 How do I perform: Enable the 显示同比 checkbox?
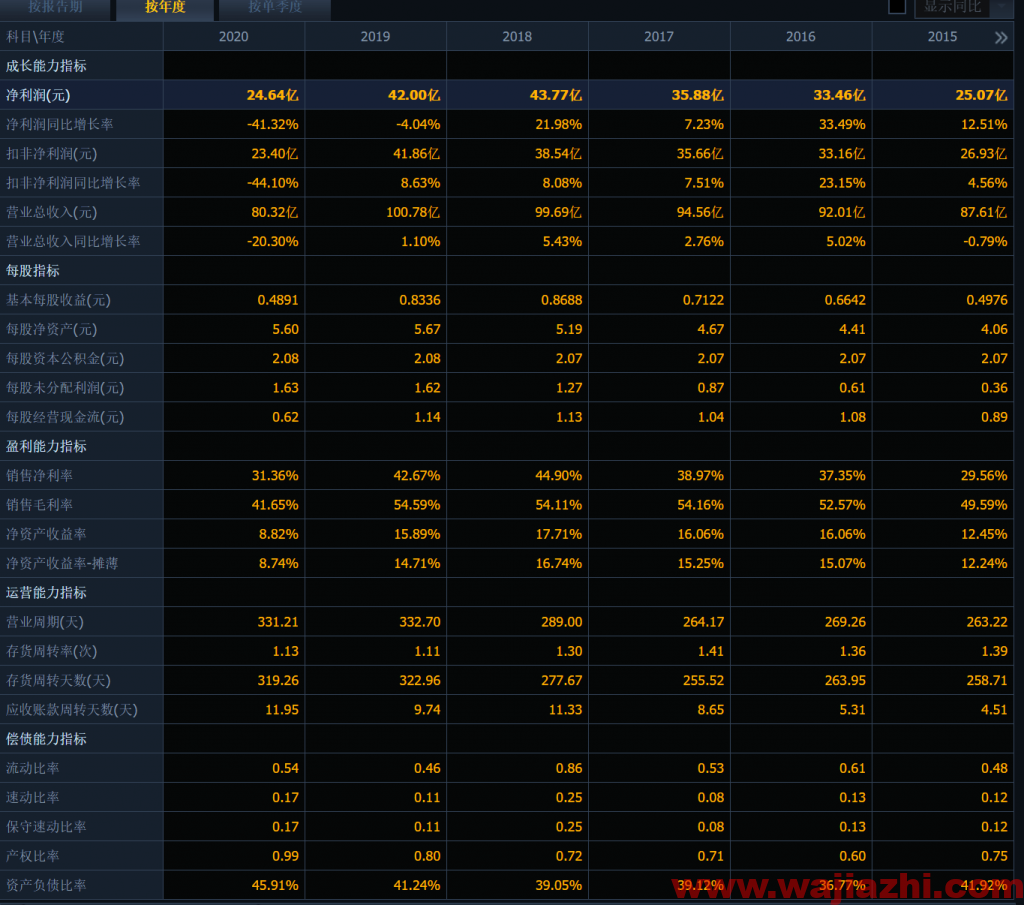[897, 7]
